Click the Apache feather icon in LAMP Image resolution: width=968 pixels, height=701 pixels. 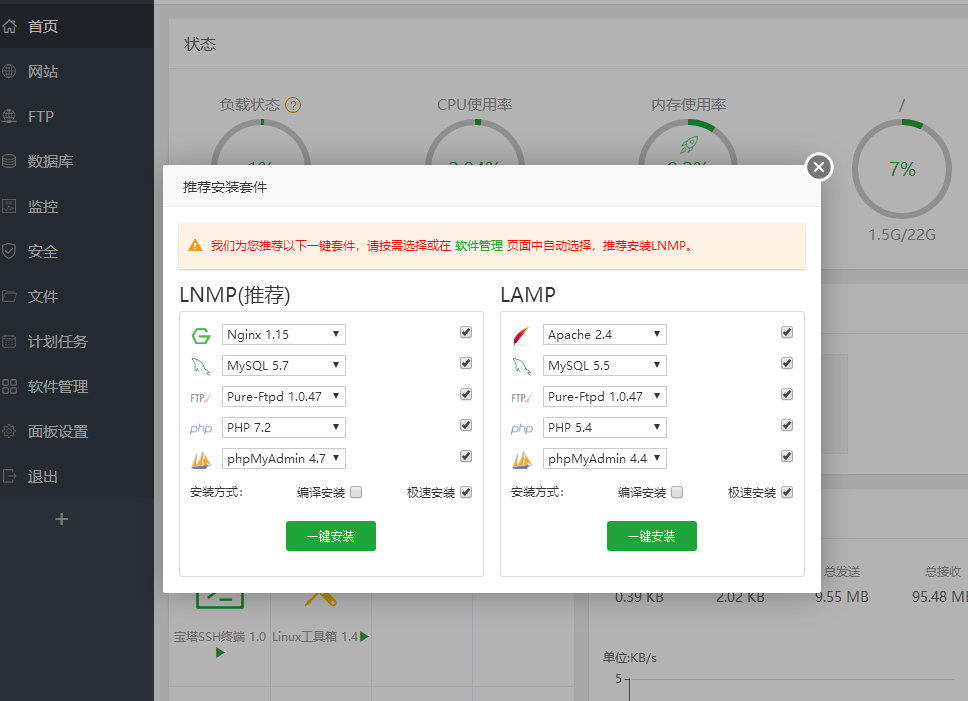coord(522,336)
